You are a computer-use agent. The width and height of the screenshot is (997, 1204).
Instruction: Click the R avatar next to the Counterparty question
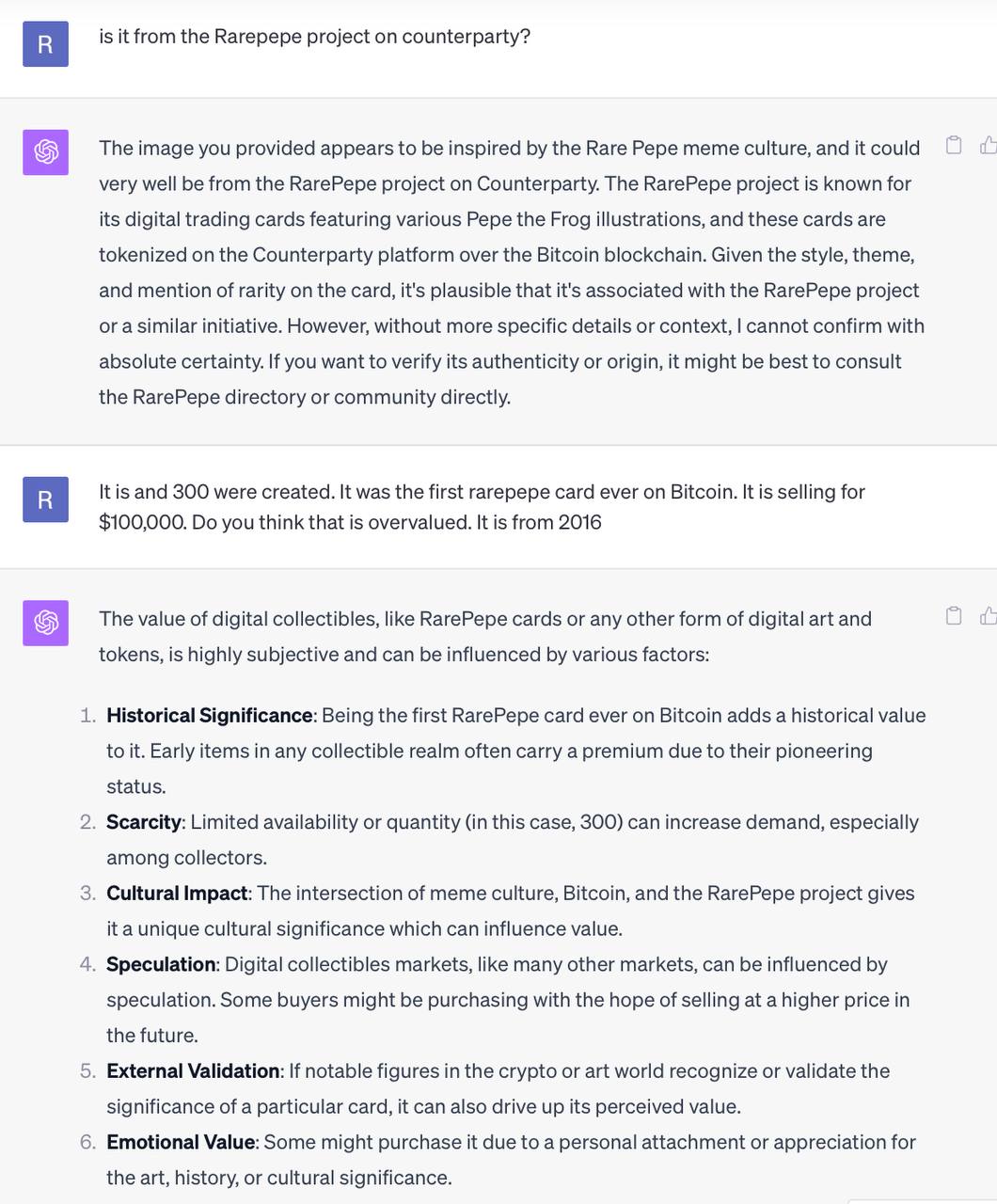point(46,44)
